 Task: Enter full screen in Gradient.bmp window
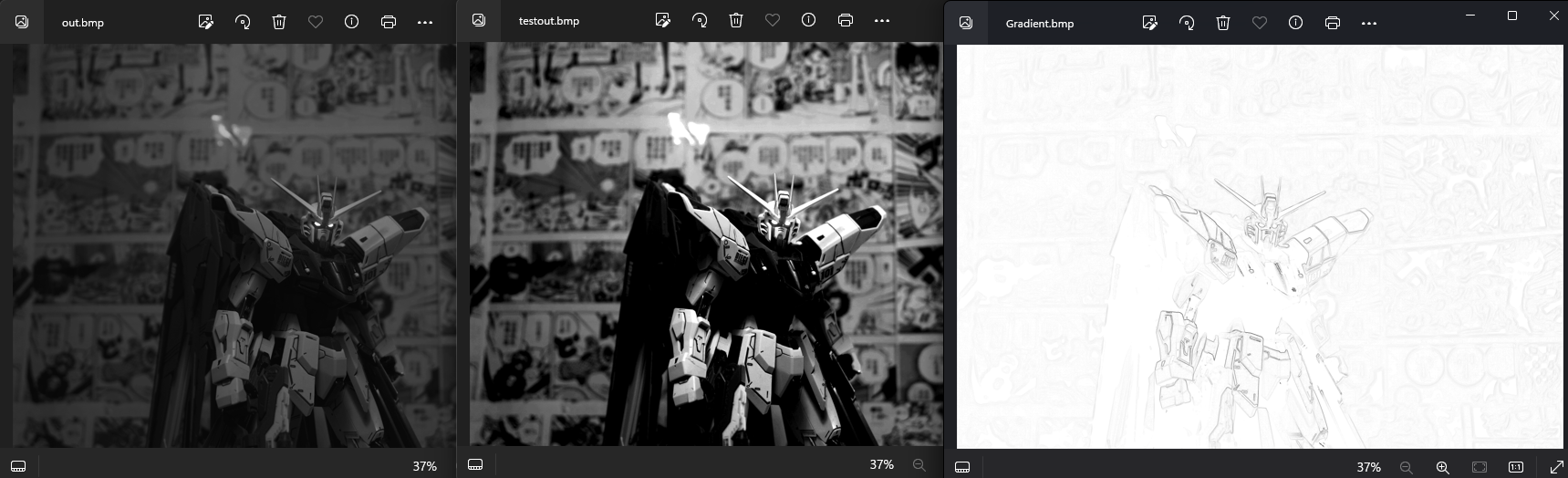pyautogui.click(x=1557, y=467)
